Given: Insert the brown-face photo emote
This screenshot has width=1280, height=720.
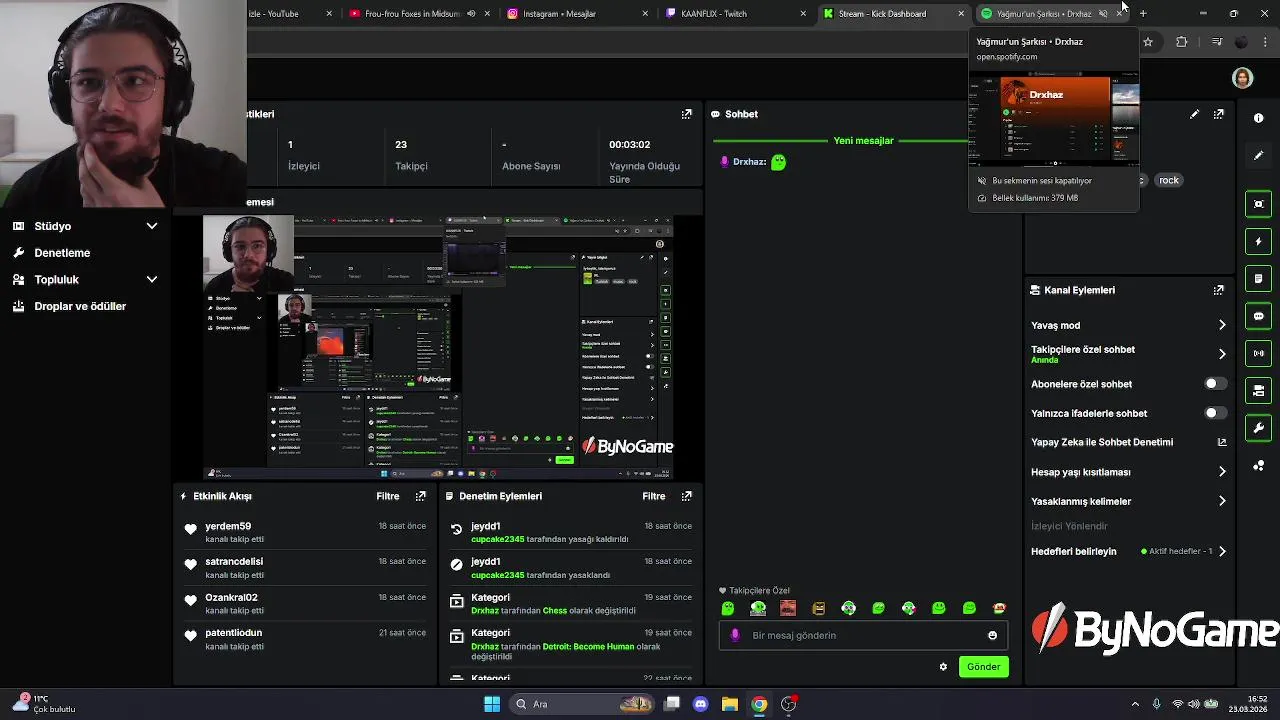Looking at the screenshot, I should click(x=788, y=608).
